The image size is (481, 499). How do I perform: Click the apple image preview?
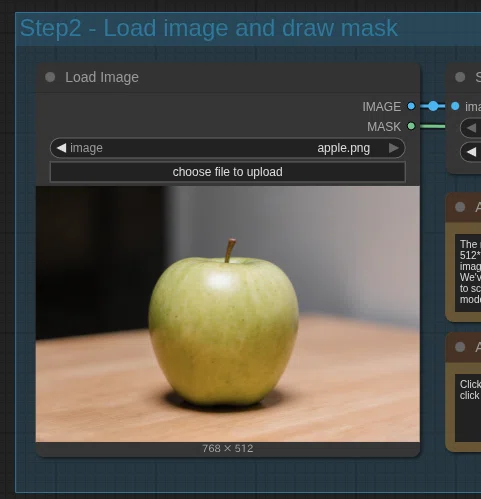pos(228,314)
